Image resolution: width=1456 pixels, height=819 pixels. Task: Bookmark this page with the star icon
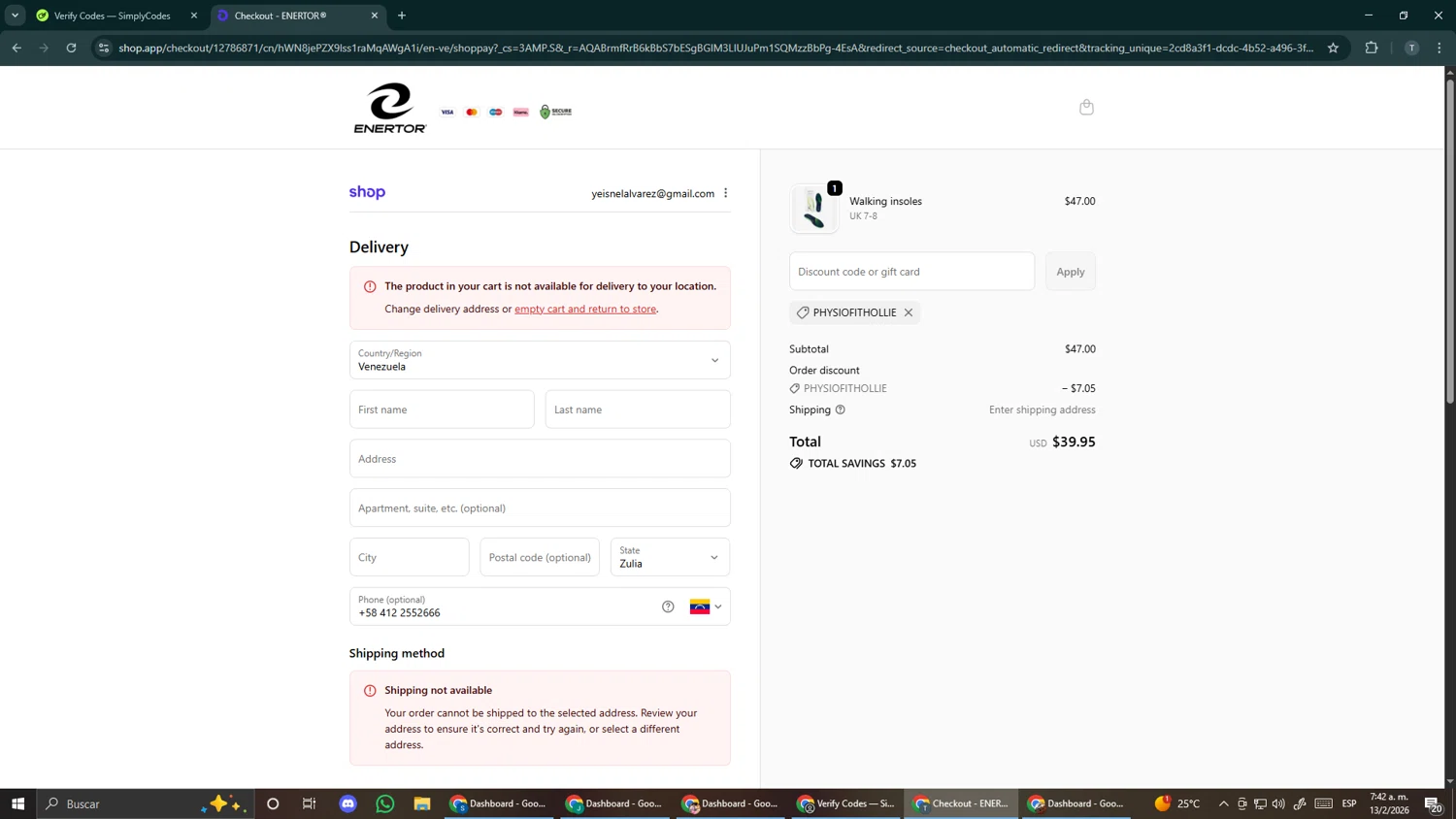[x=1333, y=48]
